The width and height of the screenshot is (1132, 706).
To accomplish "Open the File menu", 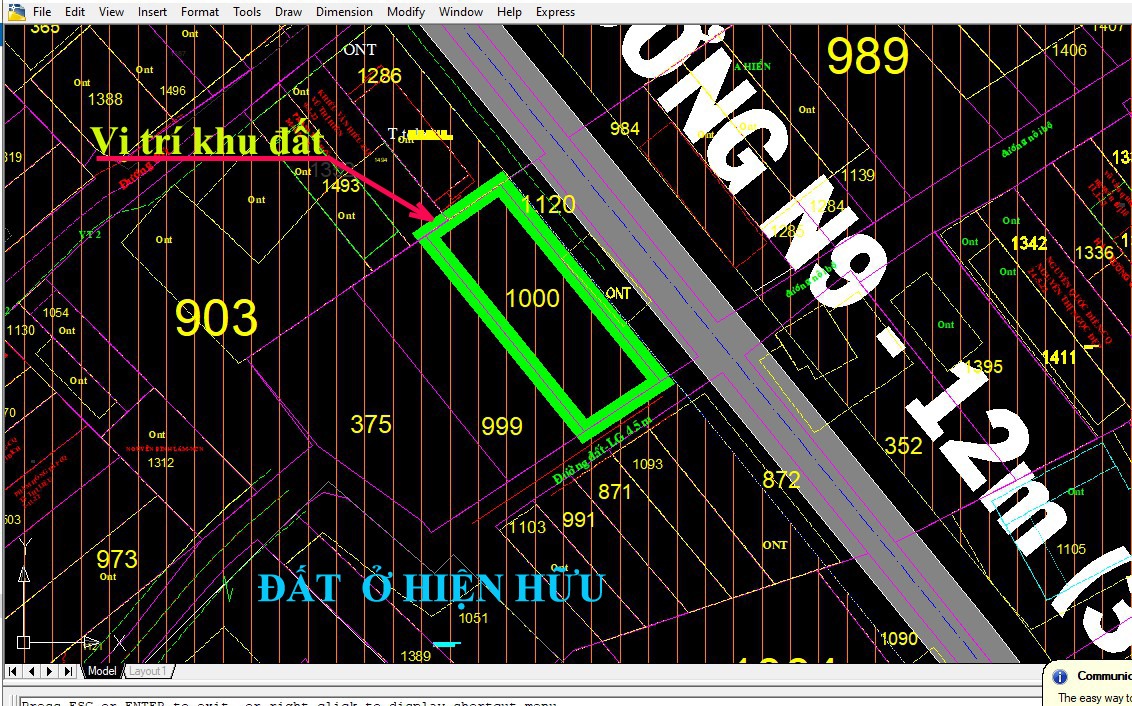I will click(x=42, y=12).
